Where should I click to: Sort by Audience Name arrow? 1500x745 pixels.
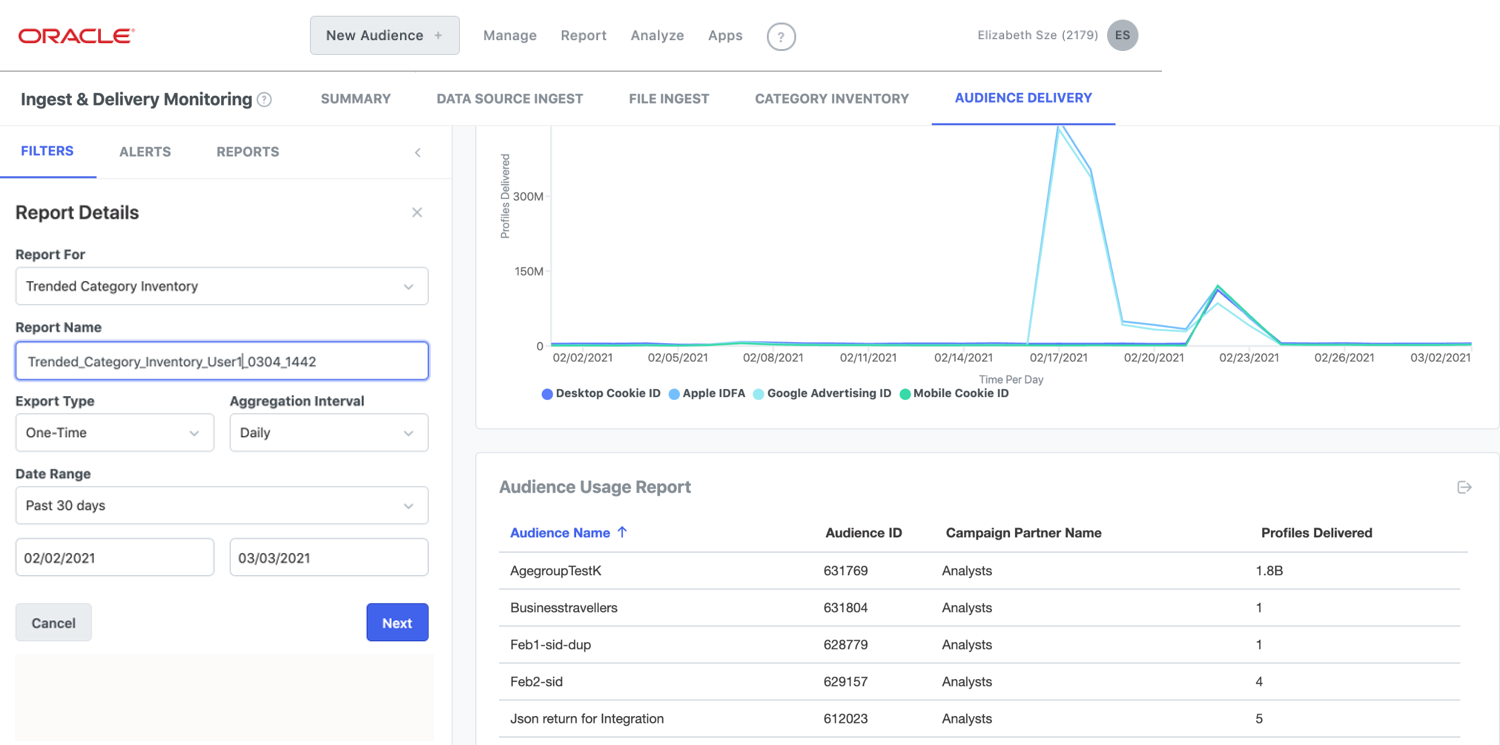coord(622,533)
